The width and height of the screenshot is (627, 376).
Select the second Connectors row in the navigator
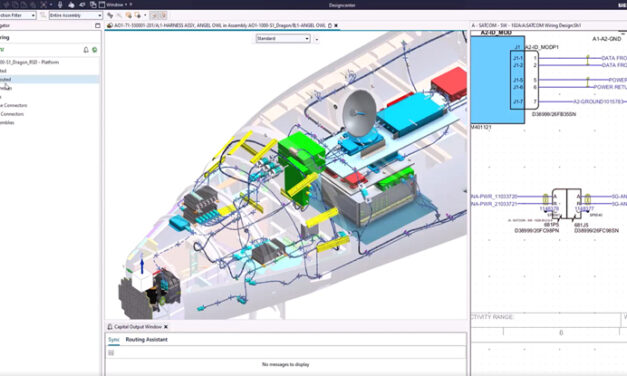50,114
